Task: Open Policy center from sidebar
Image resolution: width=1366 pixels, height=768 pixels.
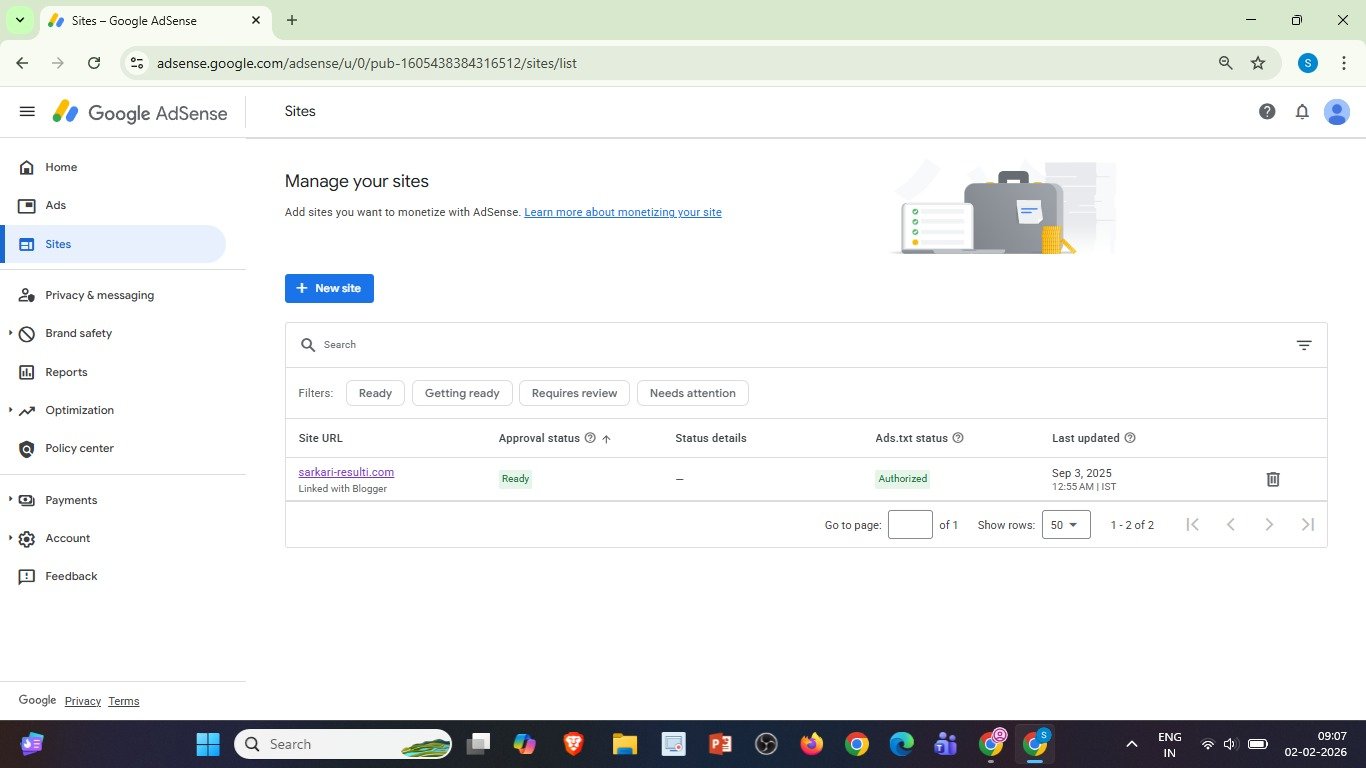Action: (79, 448)
